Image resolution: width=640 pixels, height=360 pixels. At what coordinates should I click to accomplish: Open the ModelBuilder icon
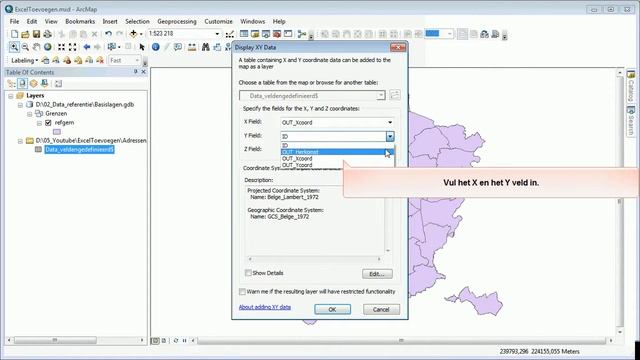pyautogui.click(x=302, y=34)
